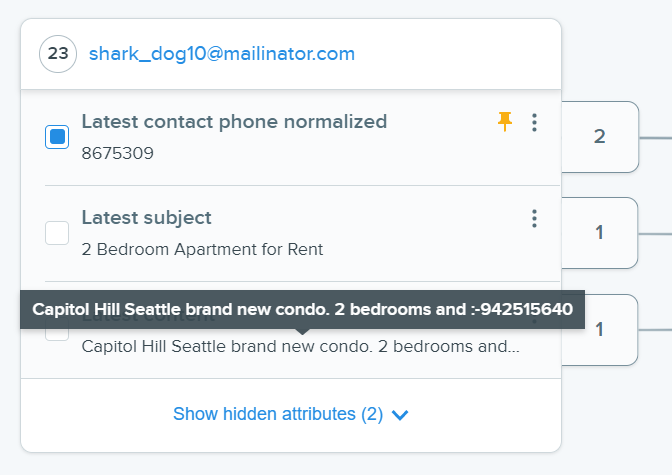
Task: Click the dark tooltip showing full content
Action: 302,310
